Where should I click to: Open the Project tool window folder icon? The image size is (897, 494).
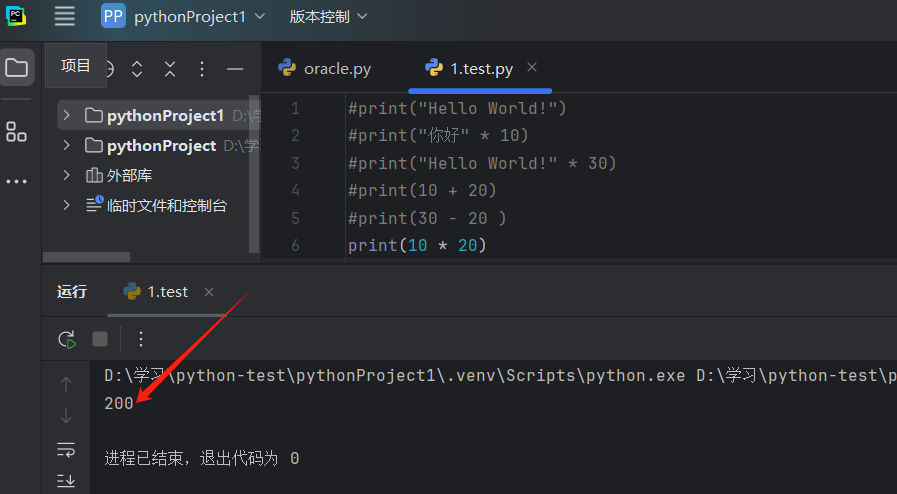pos(16,68)
